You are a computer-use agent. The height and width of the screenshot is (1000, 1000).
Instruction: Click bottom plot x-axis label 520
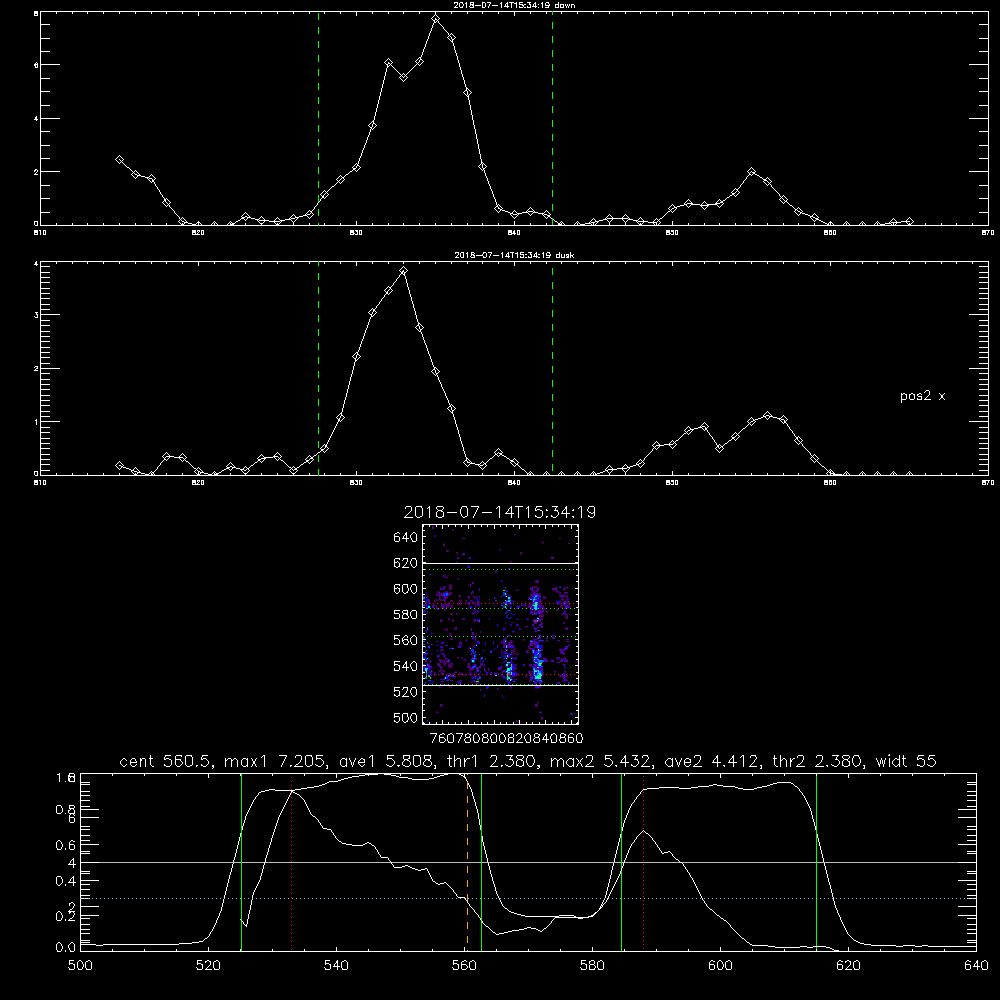pyautogui.click(x=209, y=966)
